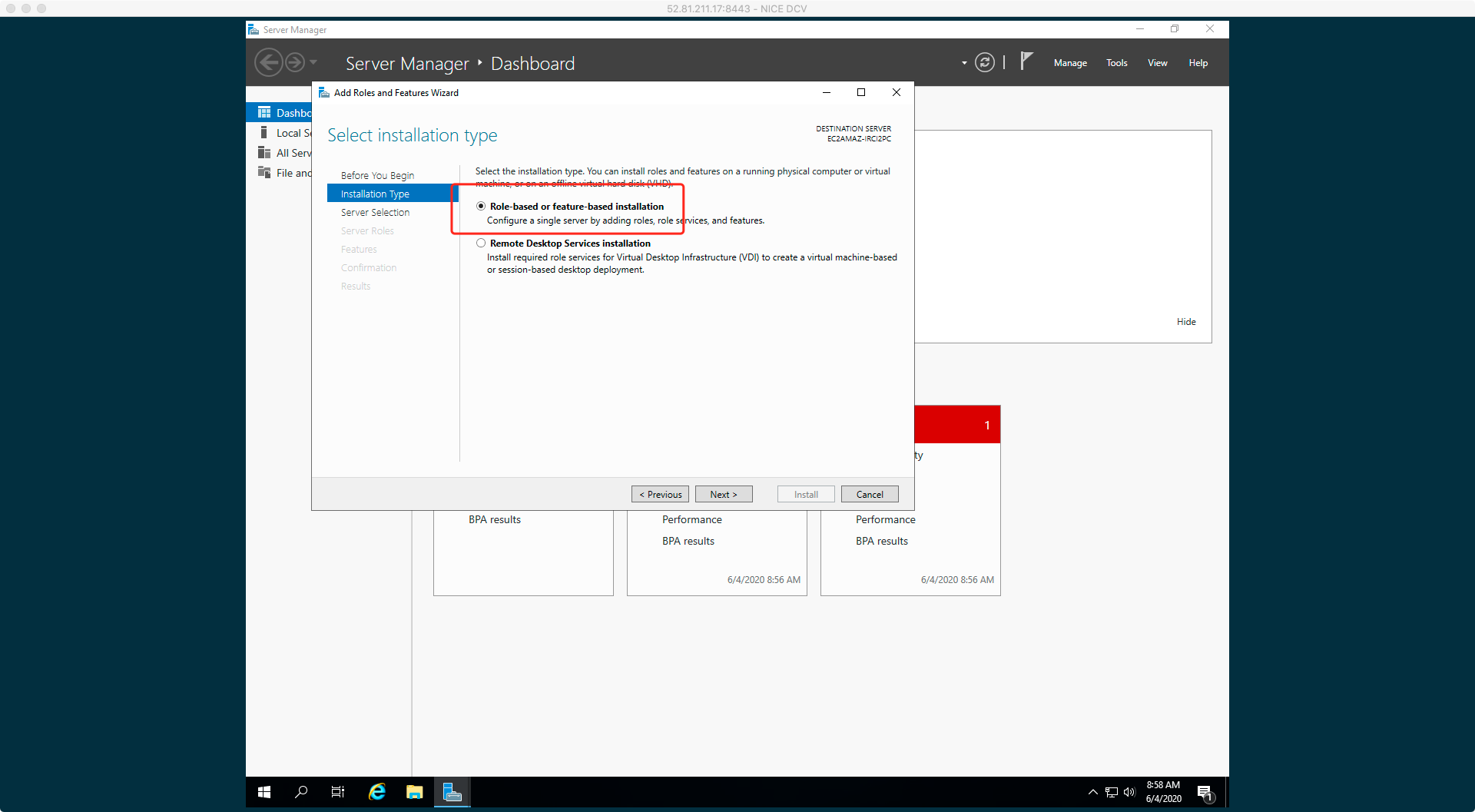Image resolution: width=1475 pixels, height=812 pixels.
Task: Click the Next button in wizard
Action: pyautogui.click(x=723, y=494)
